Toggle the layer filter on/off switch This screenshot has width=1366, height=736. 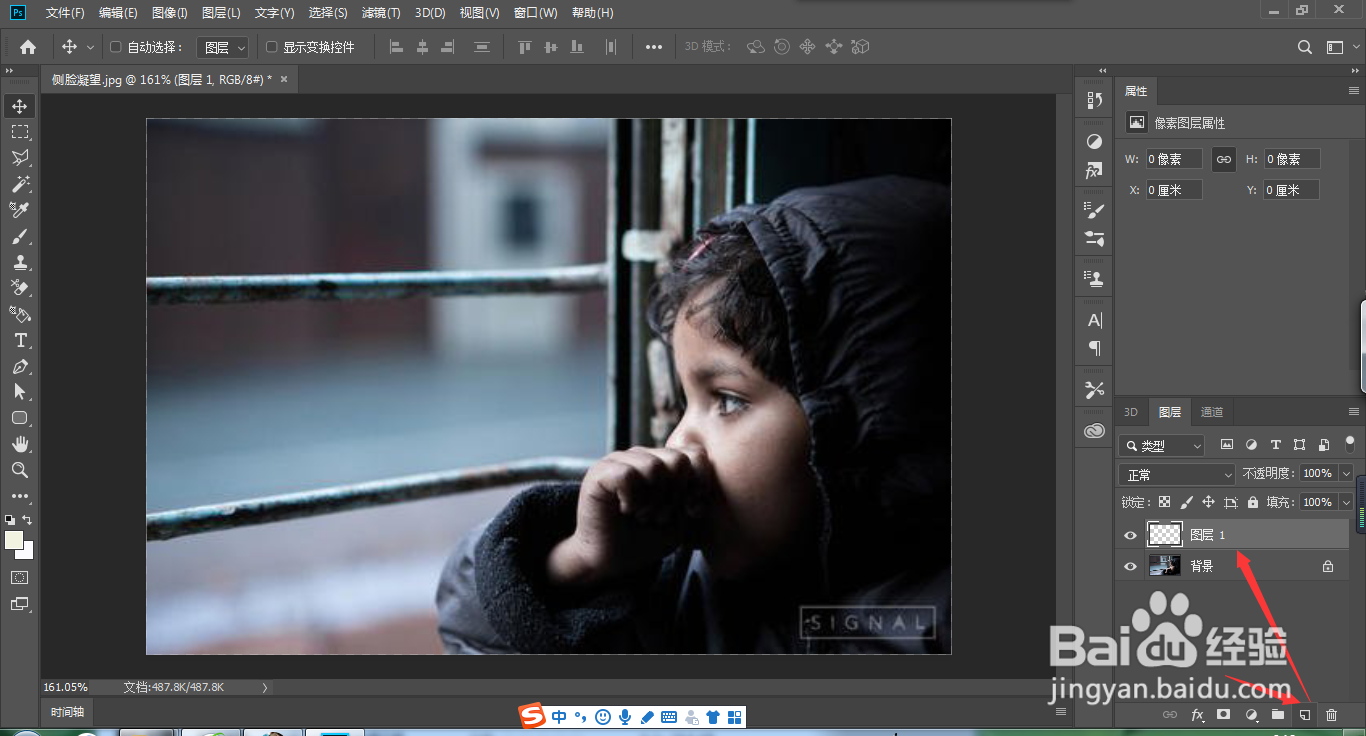tap(1350, 442)
